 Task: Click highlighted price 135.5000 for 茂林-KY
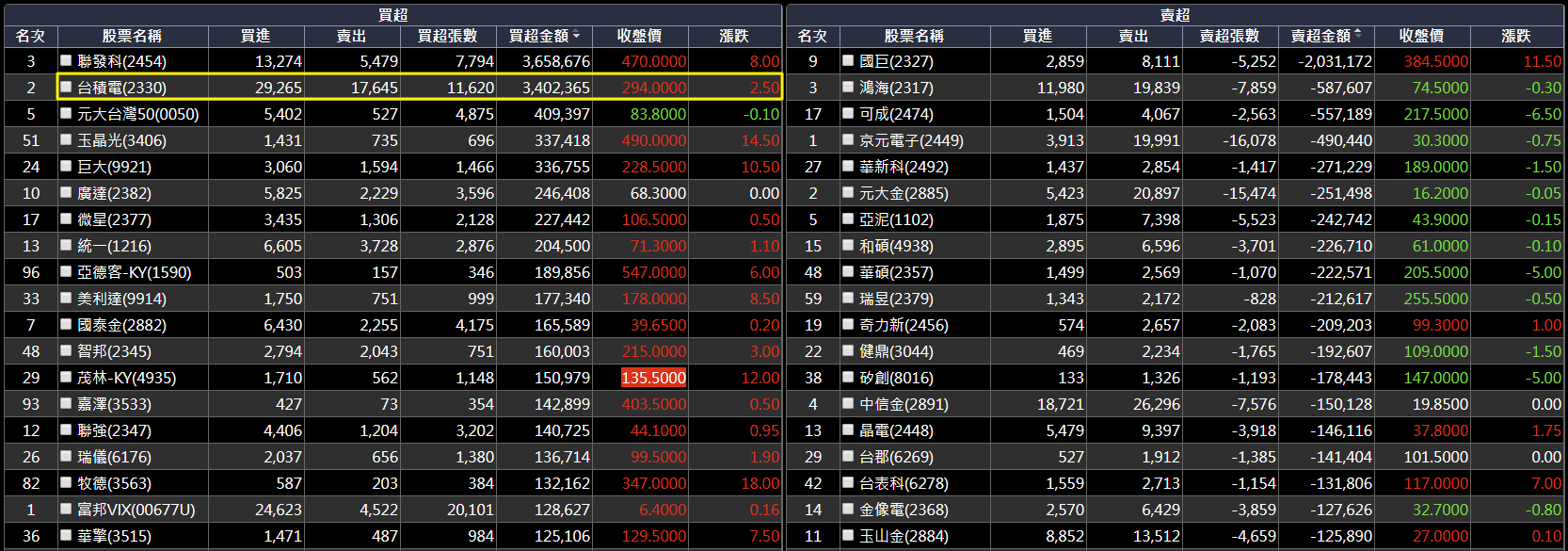[x=653, y=378]
